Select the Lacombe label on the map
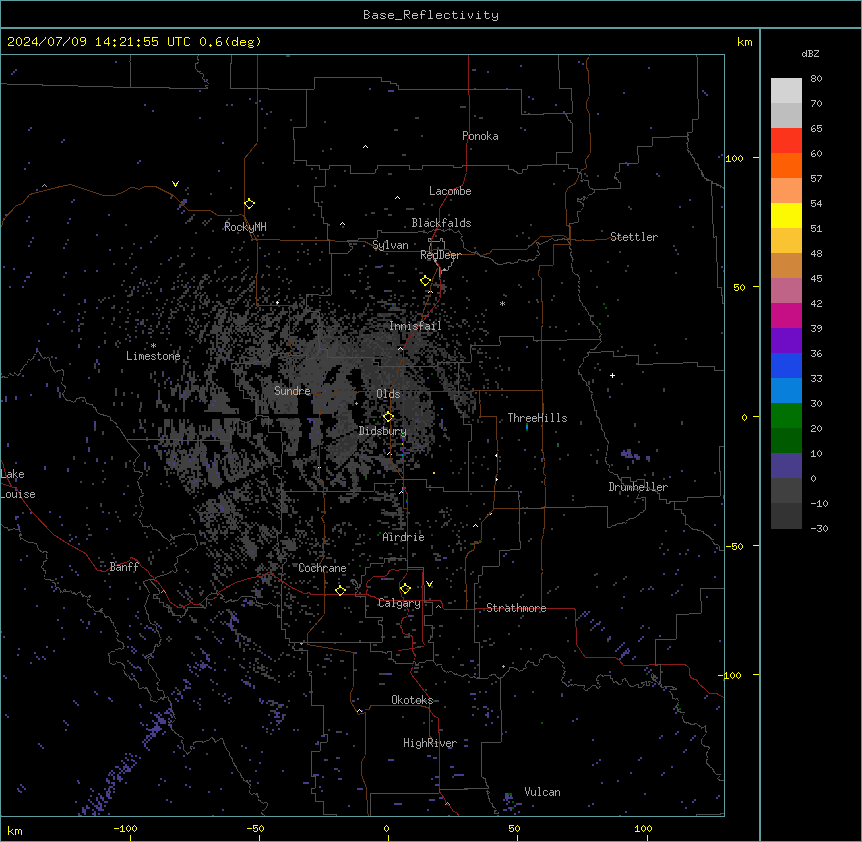Screen dimensions: 862x842 click(450, 191)
